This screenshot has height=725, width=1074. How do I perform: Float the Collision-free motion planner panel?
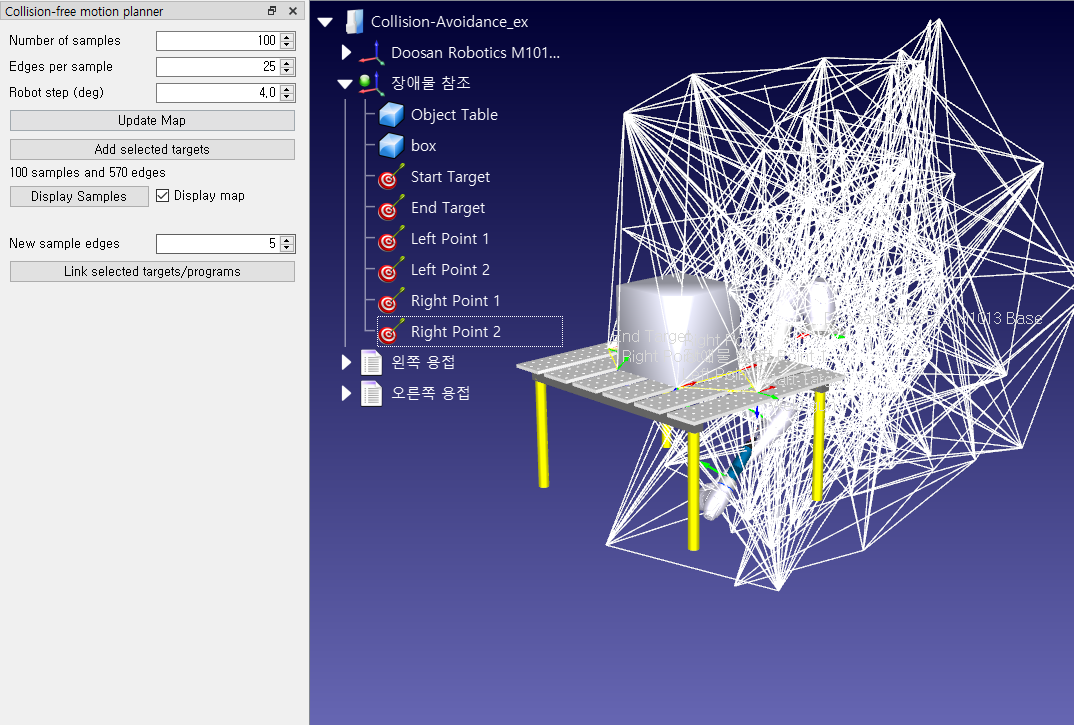coord(272,11)
